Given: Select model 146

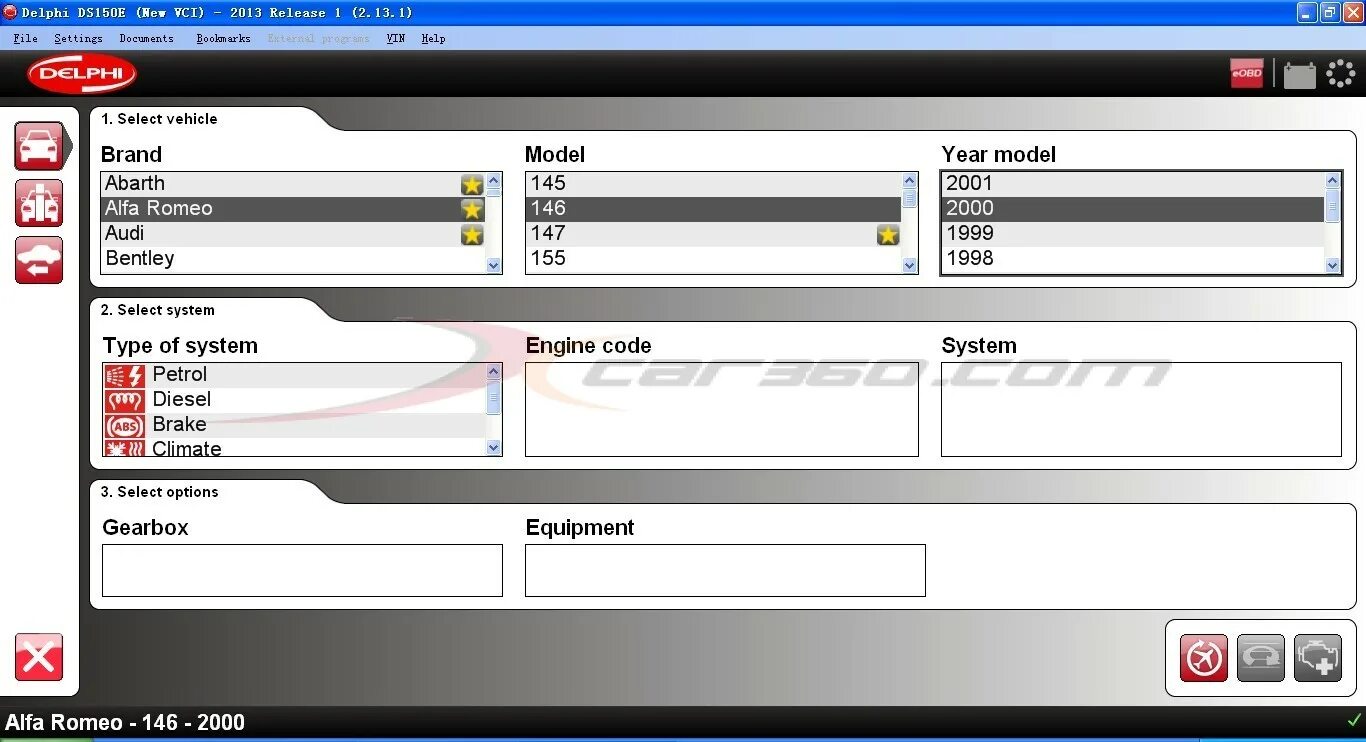Looking at the screenshot, I should point(713,209).
